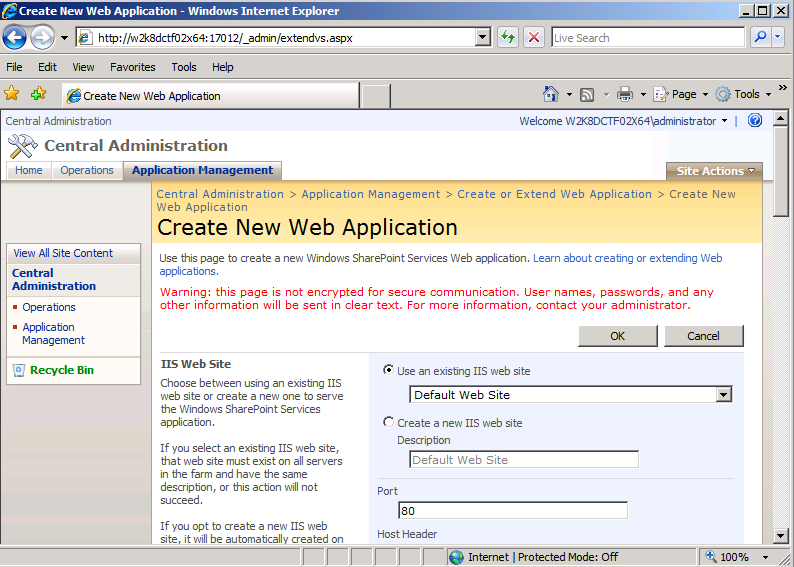Open the Home icon dropdown arrow
The image size is (794, 567).
[569, 95]
